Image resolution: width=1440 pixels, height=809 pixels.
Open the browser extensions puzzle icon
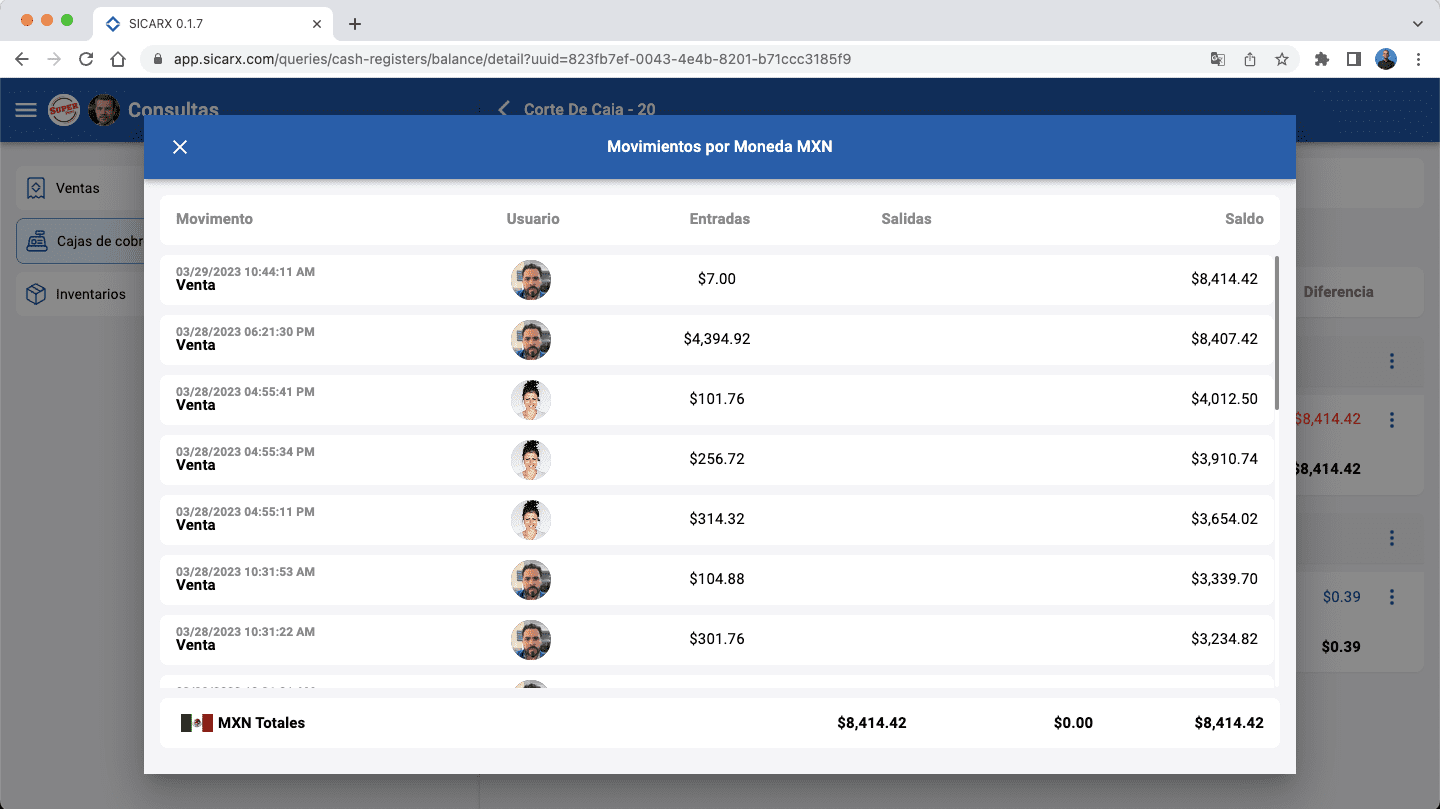[x=1321, y=59]
